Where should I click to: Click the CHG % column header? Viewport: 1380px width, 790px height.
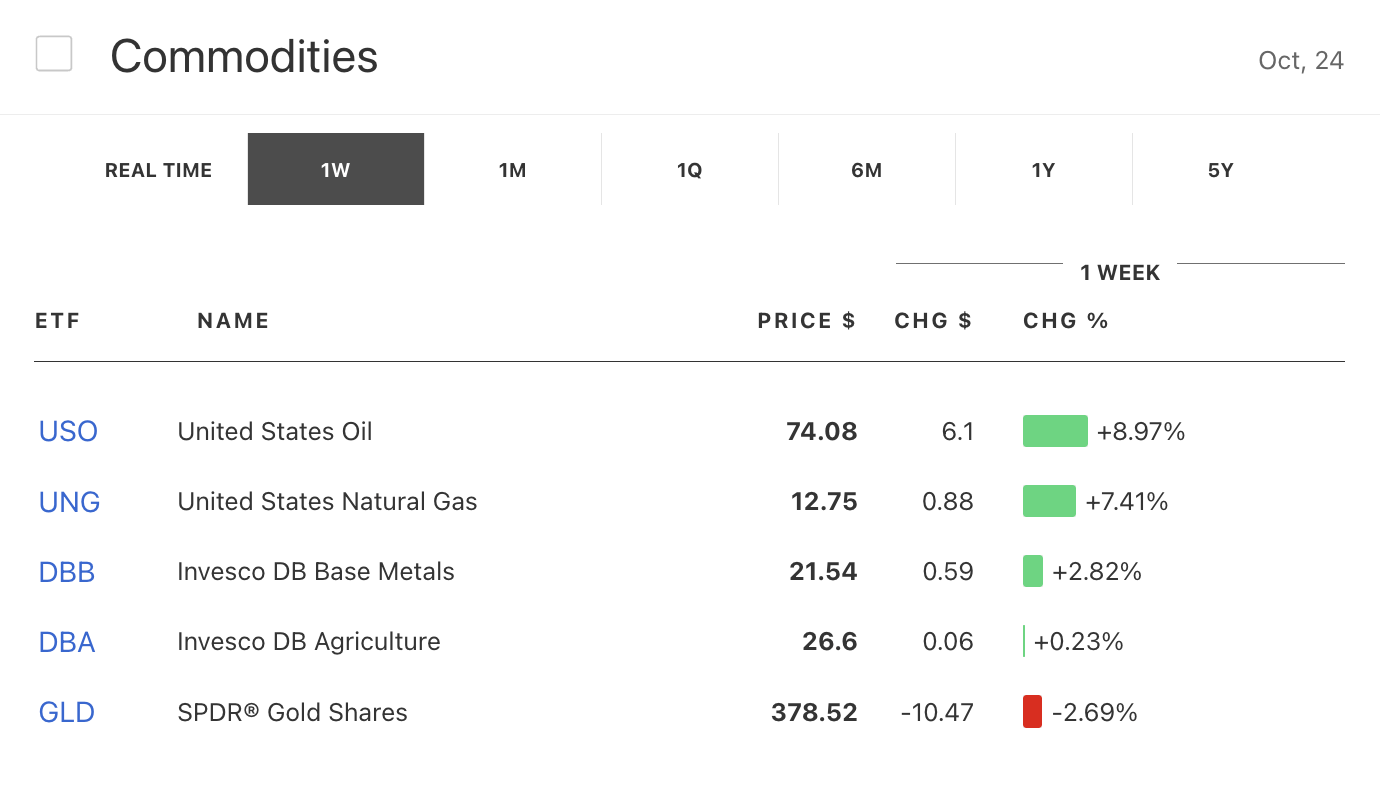[x=1066, y=321]
